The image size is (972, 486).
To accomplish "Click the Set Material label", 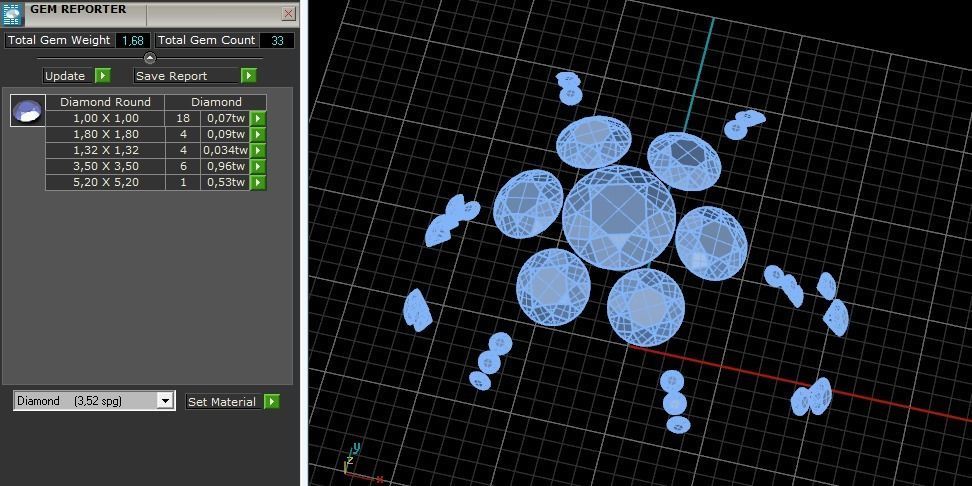I will [x=222, y=402].
